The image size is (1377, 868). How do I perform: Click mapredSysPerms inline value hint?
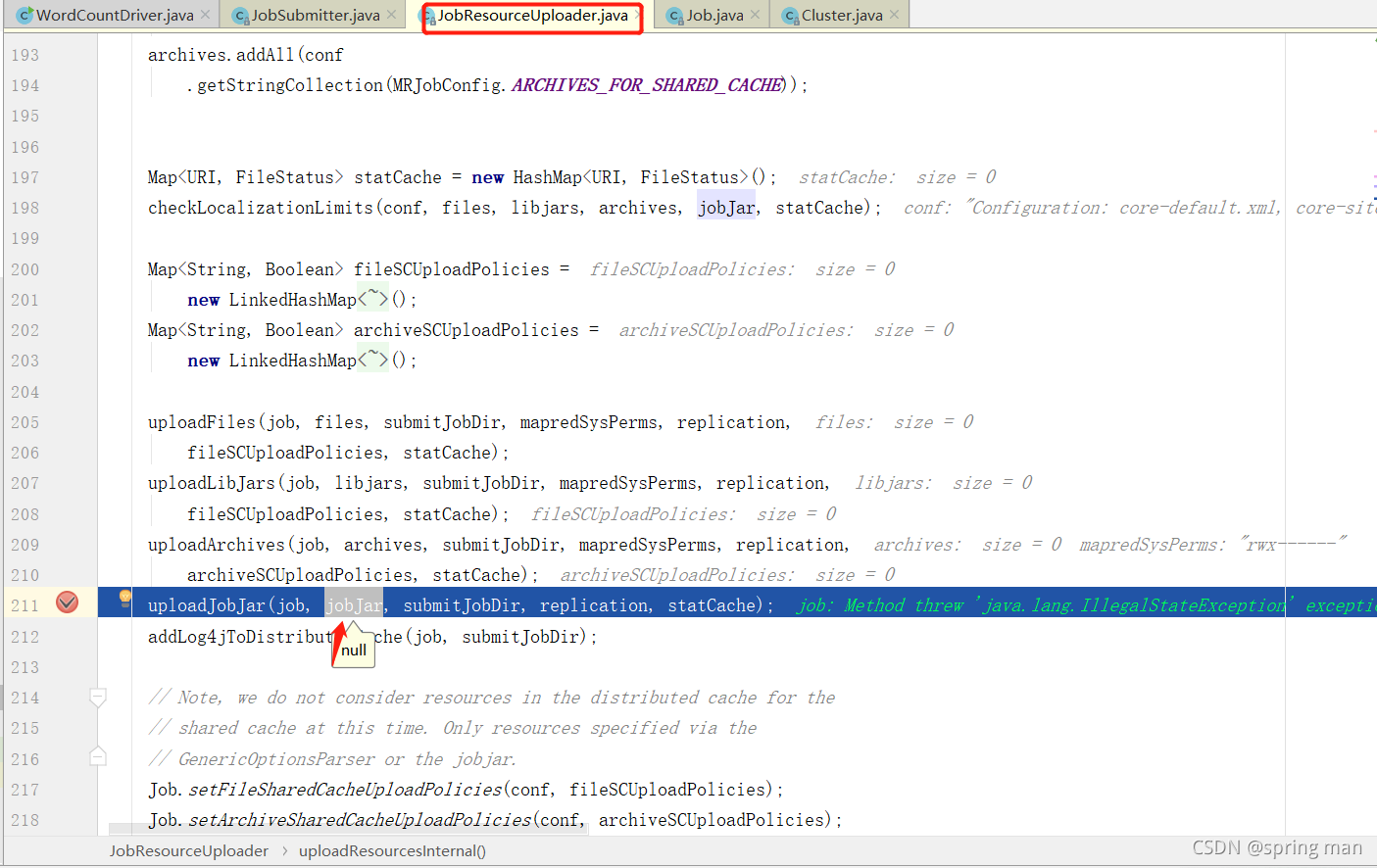pyautogui.click(x=1213, y=545)
